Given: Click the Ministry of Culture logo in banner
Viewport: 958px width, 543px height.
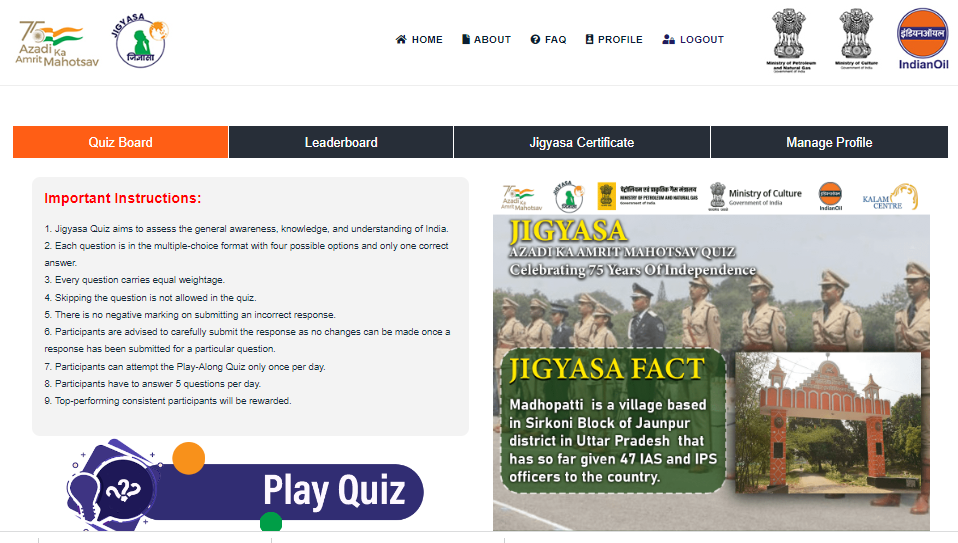Looking at the screenshot, I should pos(755,197).
